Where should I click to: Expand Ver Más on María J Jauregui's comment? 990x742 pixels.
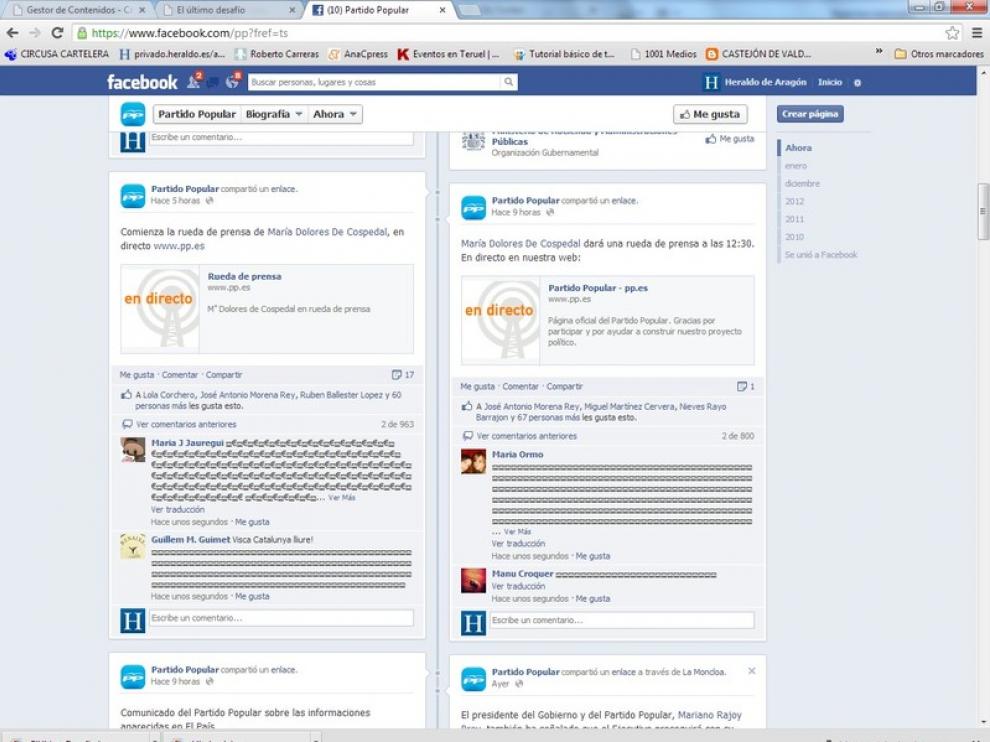[342, 498]
